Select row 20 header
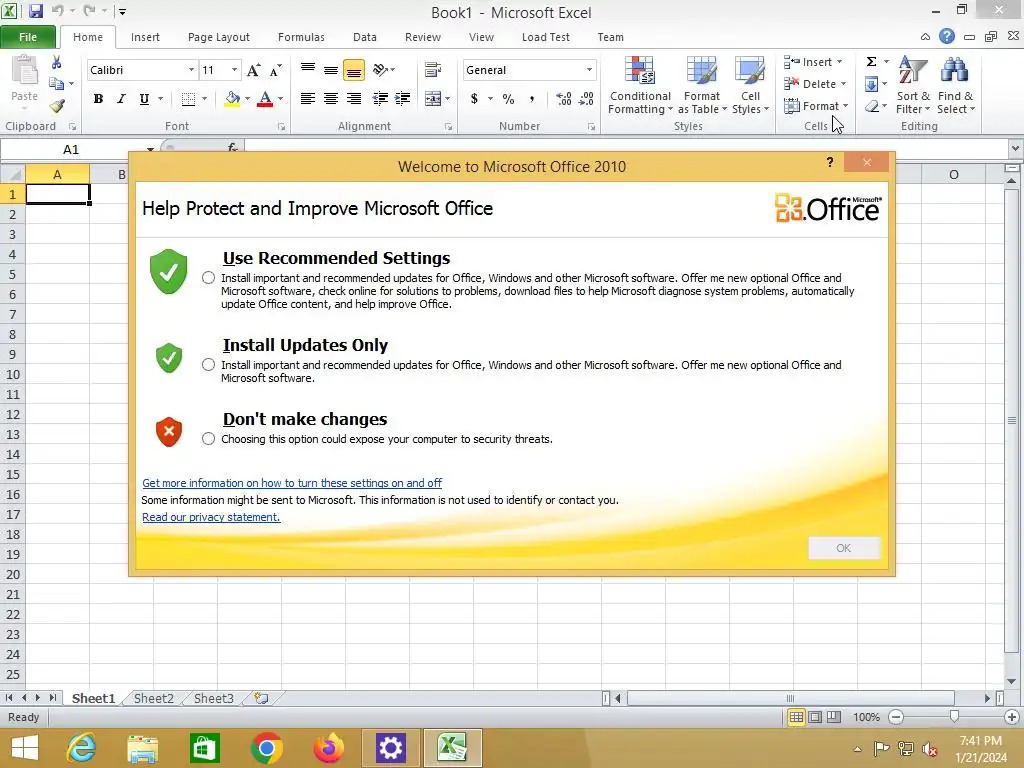Image resolution: width=1024 pixels, height=768 pixels. pos(12,575)
